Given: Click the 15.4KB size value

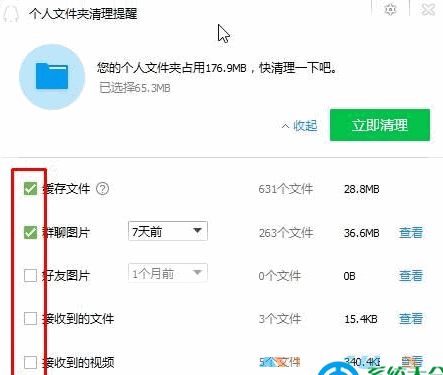Looking at the screenshot, I should pos(361,319).
